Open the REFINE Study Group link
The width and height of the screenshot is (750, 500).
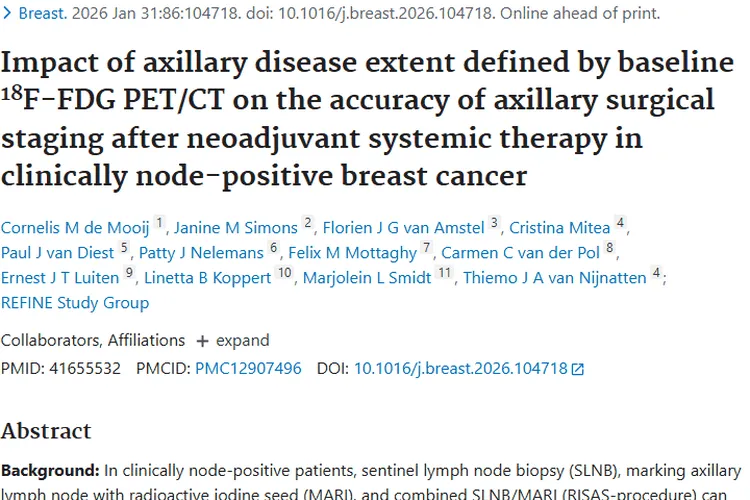tap(75, 303)
